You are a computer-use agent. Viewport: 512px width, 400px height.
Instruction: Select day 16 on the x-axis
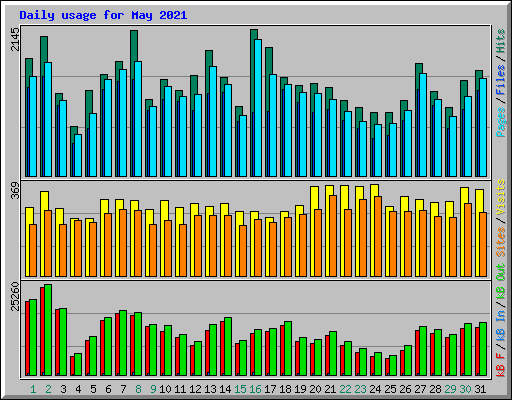tap(255, 389)
